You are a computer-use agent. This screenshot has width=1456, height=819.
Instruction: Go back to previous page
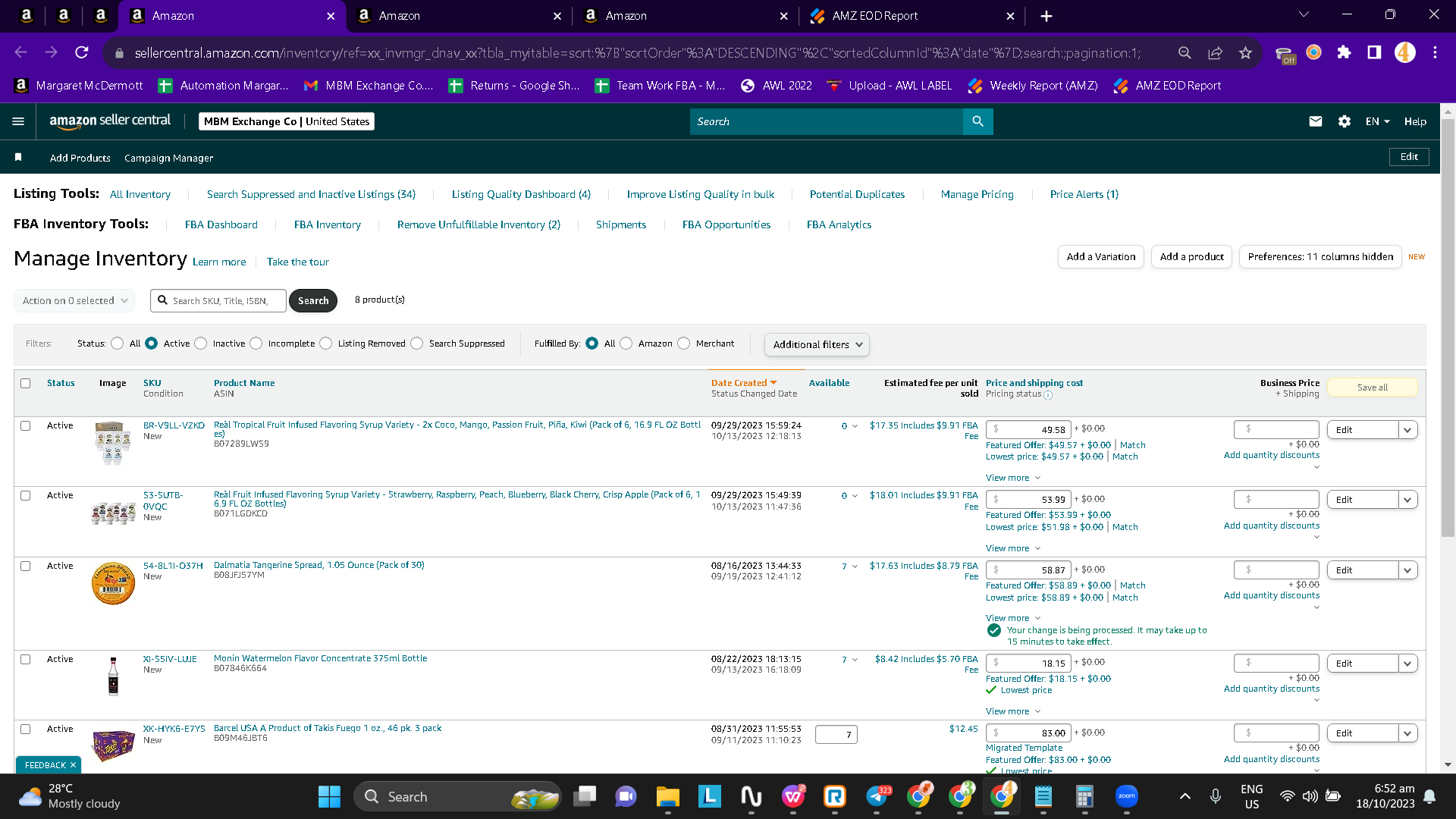[x=21, y=52]
